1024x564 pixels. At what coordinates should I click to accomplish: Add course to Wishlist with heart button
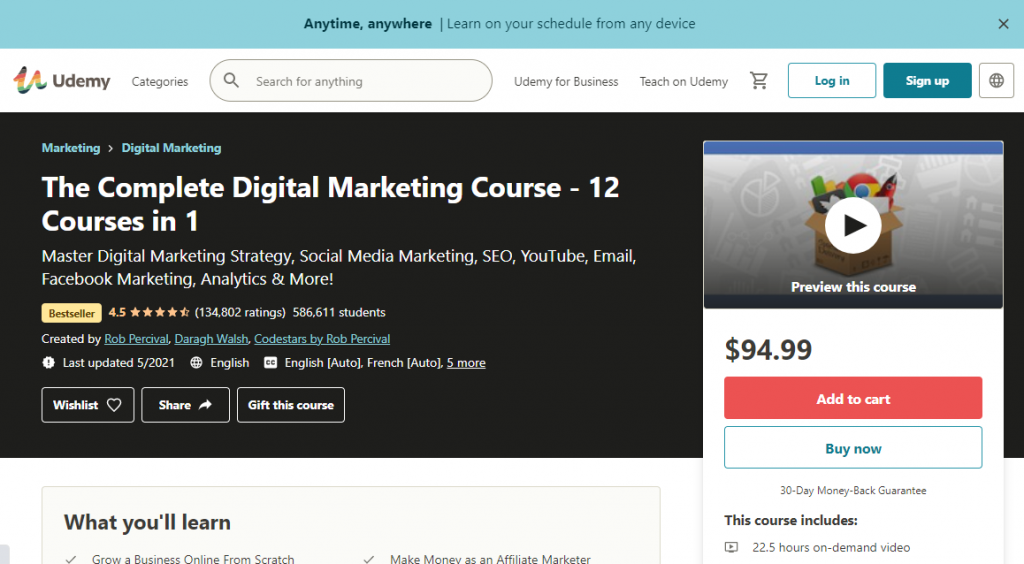coord(88,405)
